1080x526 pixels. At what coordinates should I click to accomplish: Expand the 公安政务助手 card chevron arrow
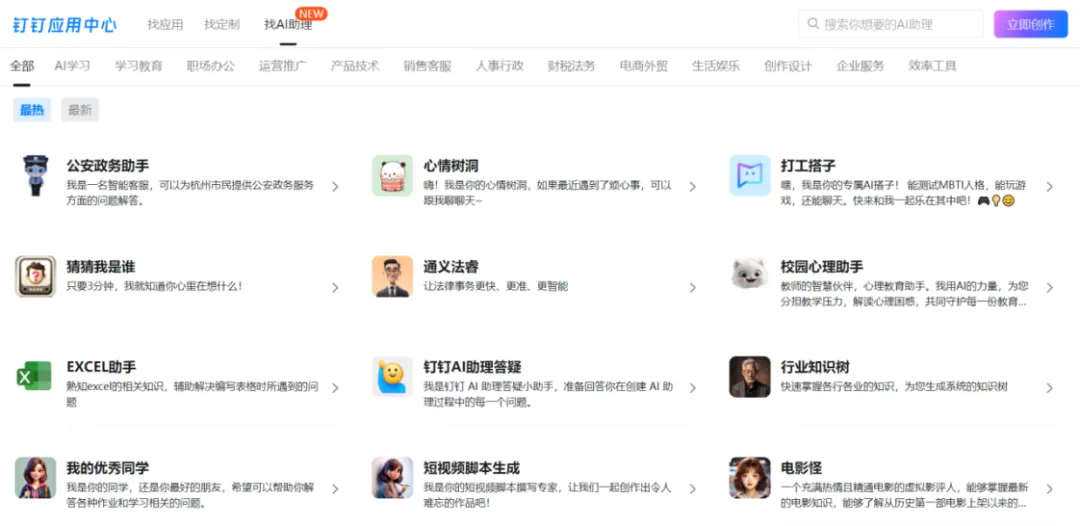[x=335, y=187]
